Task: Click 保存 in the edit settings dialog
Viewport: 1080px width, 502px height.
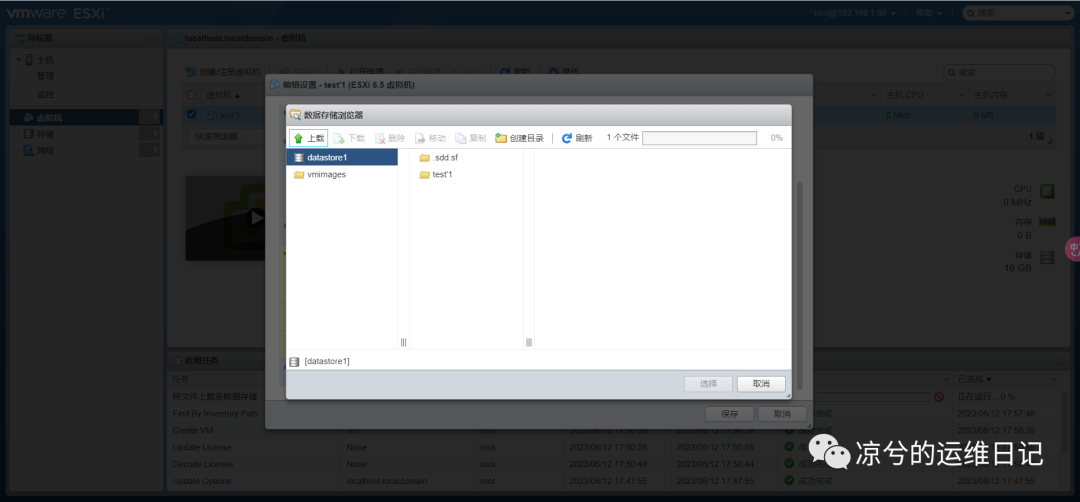Action: (x=729, y=414)
